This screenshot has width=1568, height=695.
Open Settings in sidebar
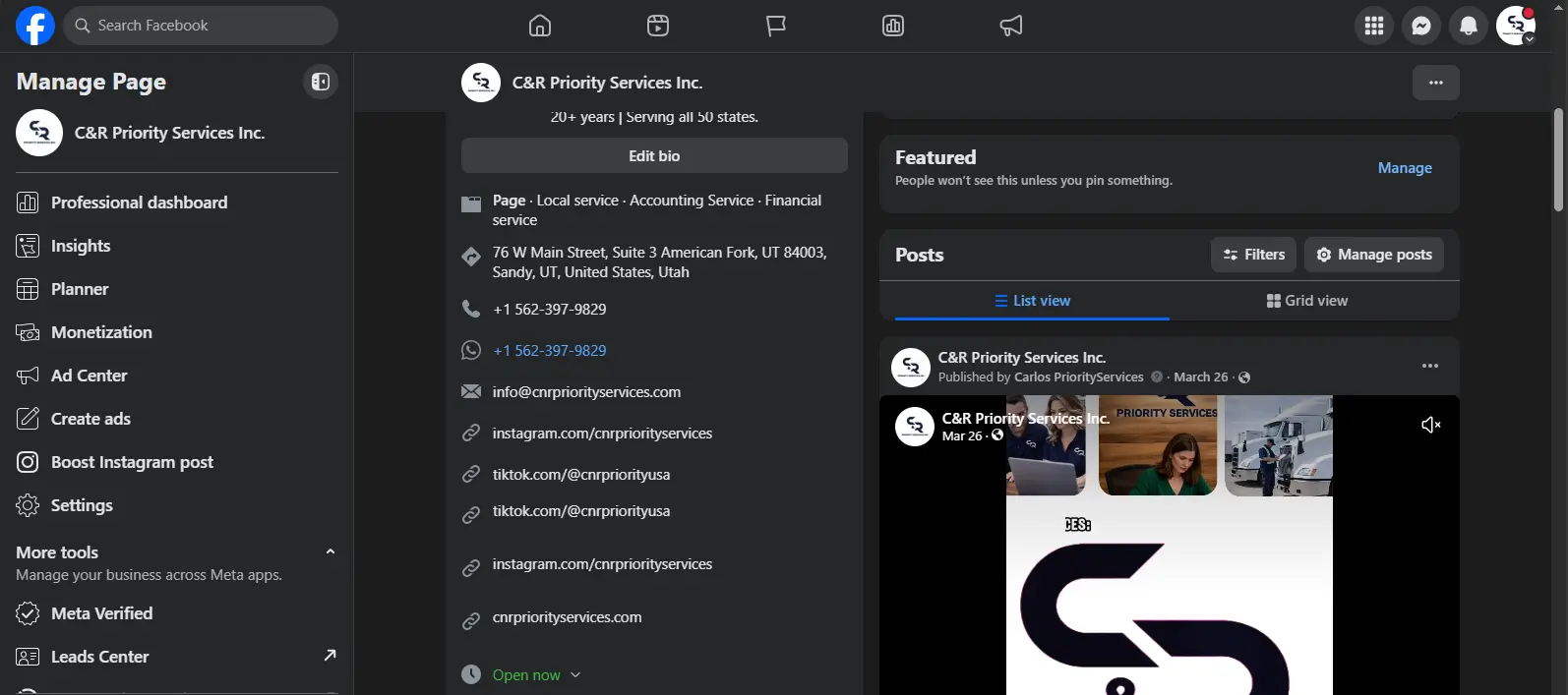pyautogui.click(x=177, y=505)
